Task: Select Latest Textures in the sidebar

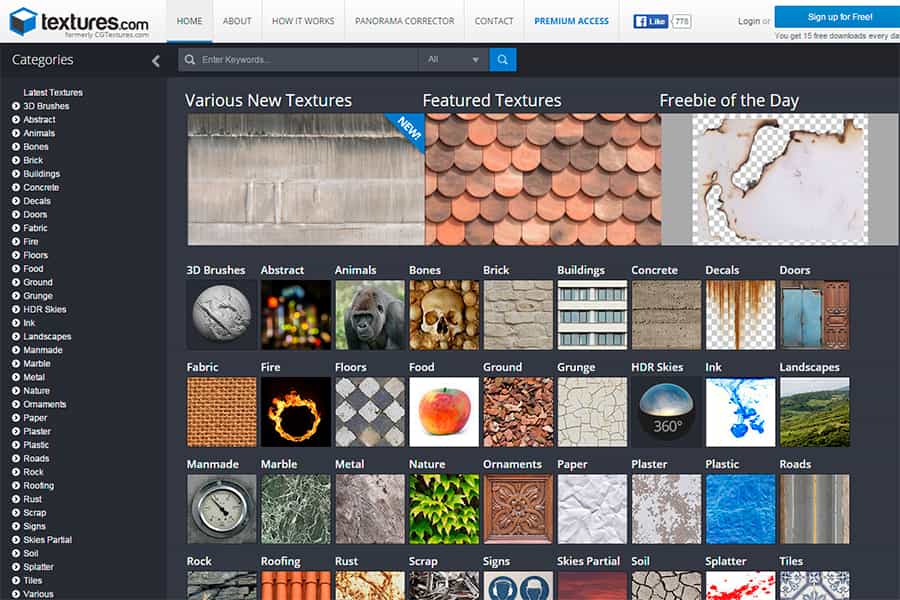Action: 53,93
